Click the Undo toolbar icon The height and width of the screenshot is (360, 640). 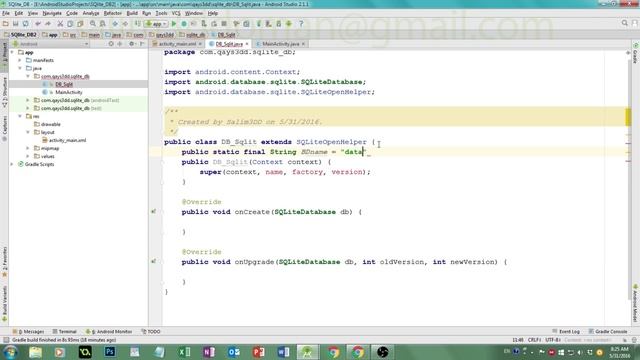(38, 24)
